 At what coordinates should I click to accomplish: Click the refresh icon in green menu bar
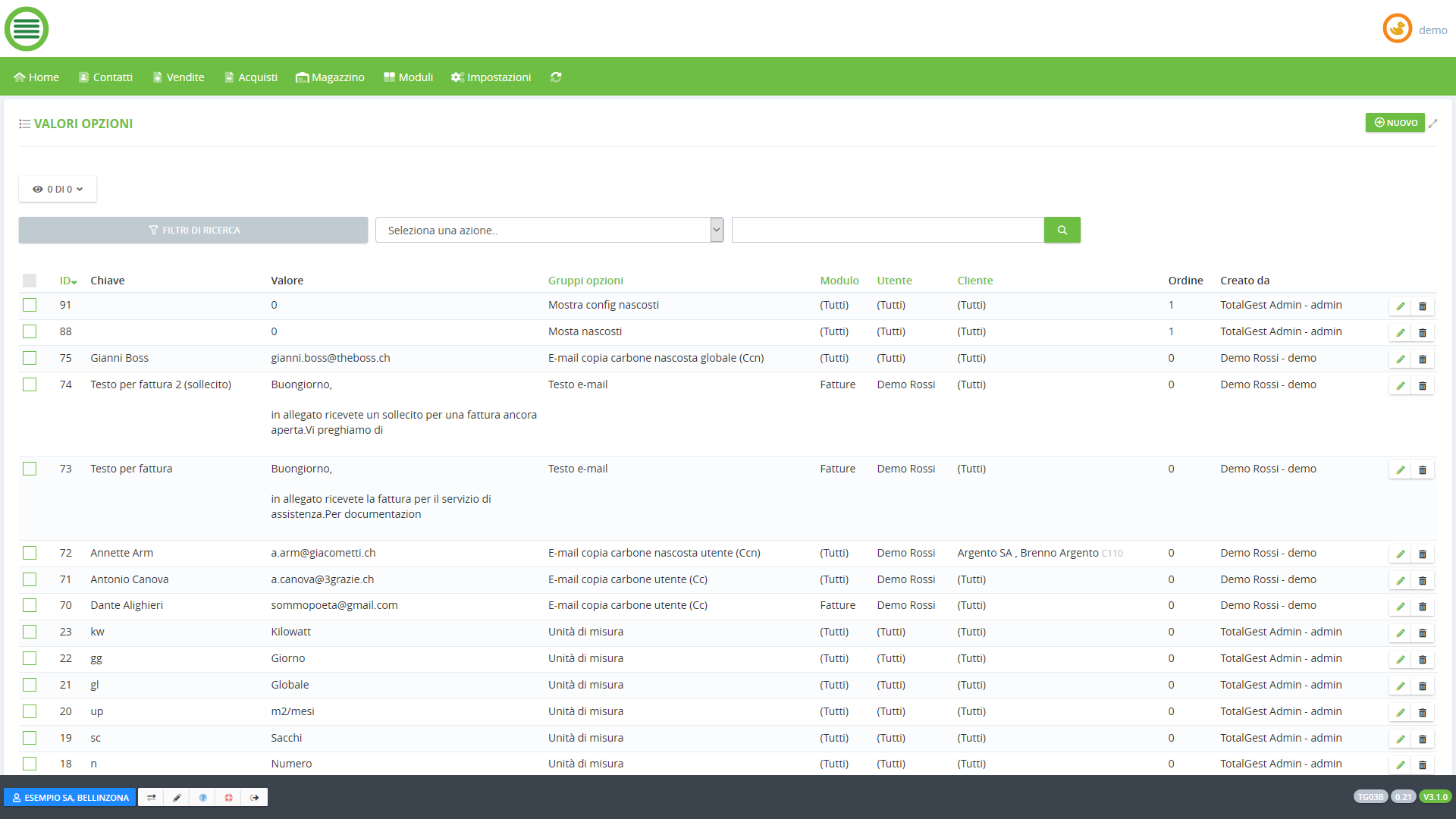pyautogui.click(x=556, y=77)
